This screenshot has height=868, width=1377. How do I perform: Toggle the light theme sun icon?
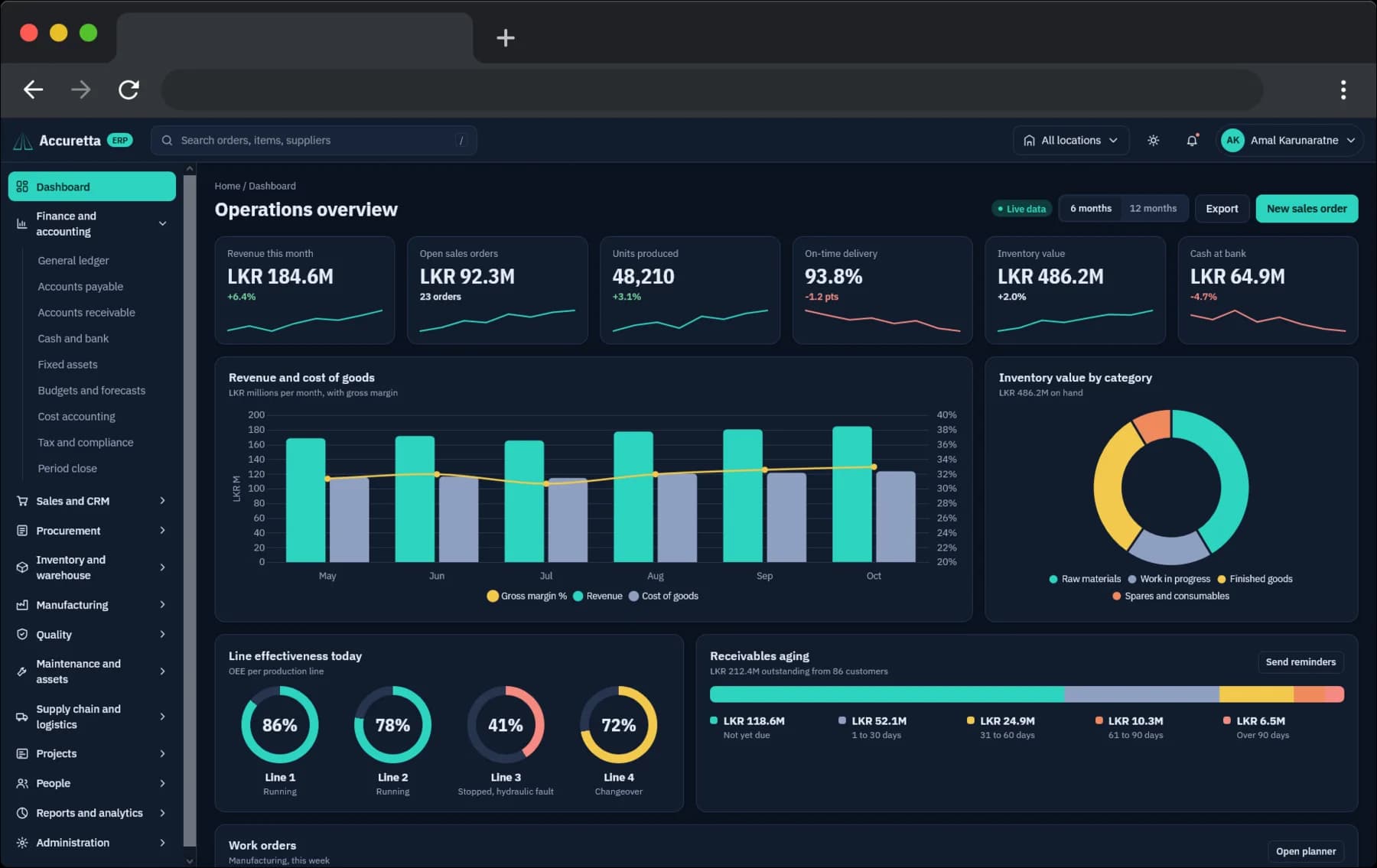pos(1153,141)
